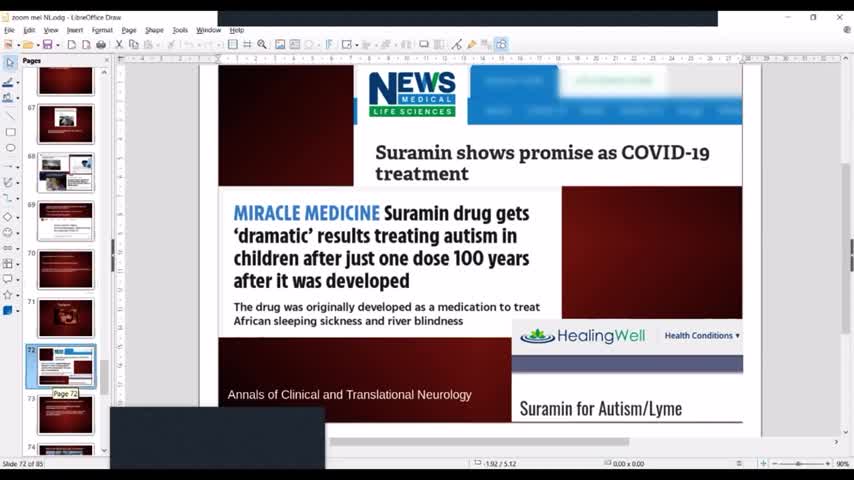Pick the Flowchart shapes tool
Image resolution: width=854 pixels, height=480 pixels.
(x=8, y=264)
